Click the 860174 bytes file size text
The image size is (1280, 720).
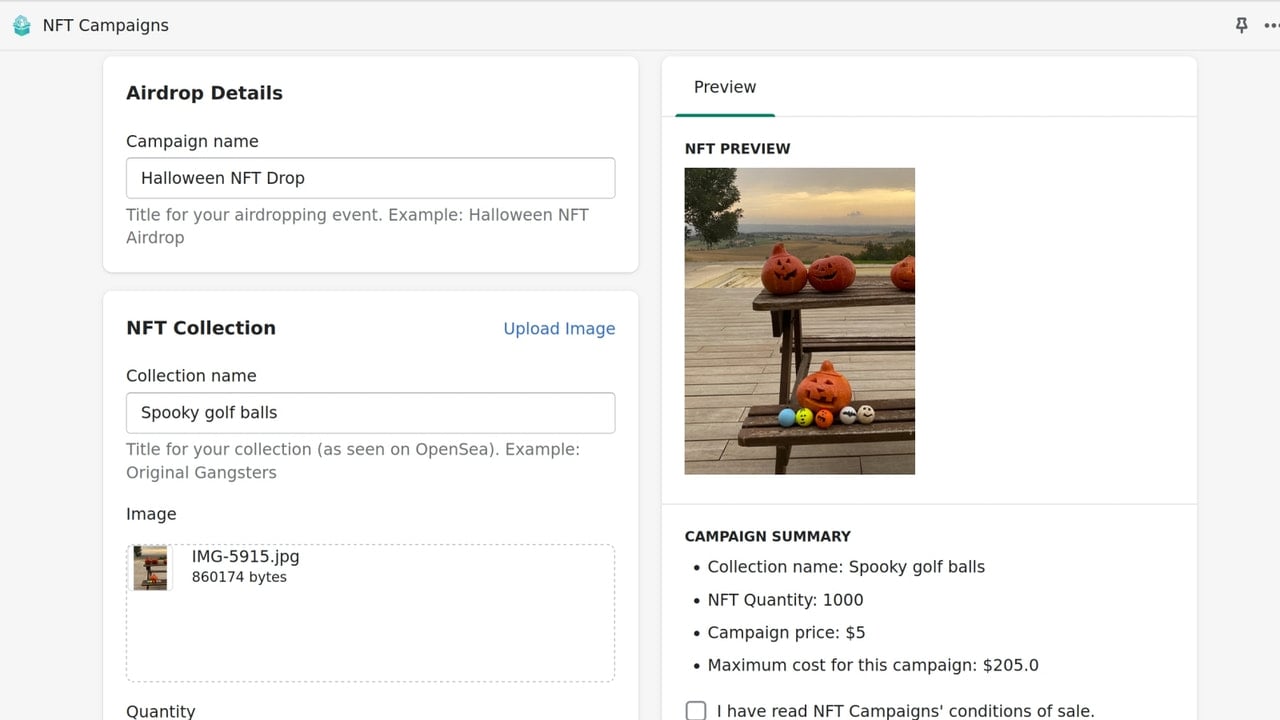point(239,577)
